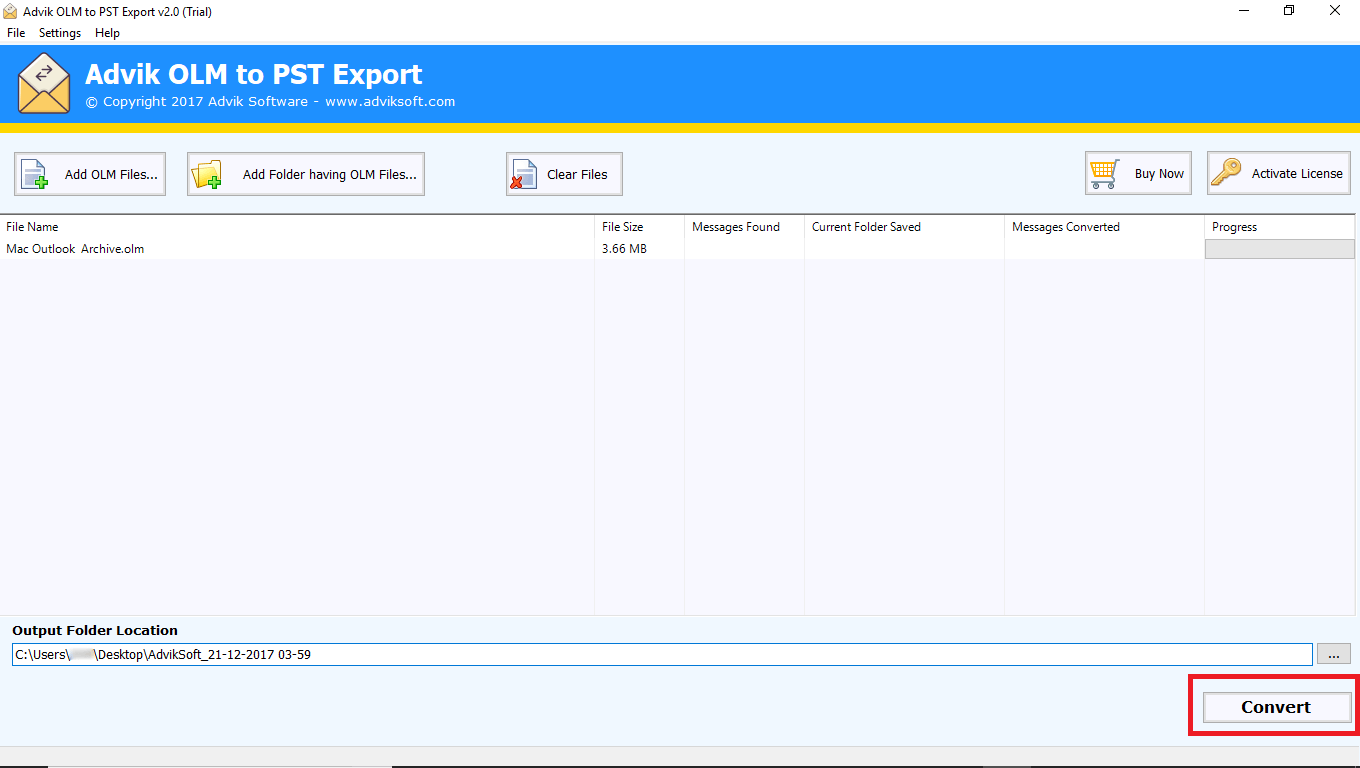Click the Buy Now button
This screenshot has width=1360, height=768.
(x=1139, y=173)
